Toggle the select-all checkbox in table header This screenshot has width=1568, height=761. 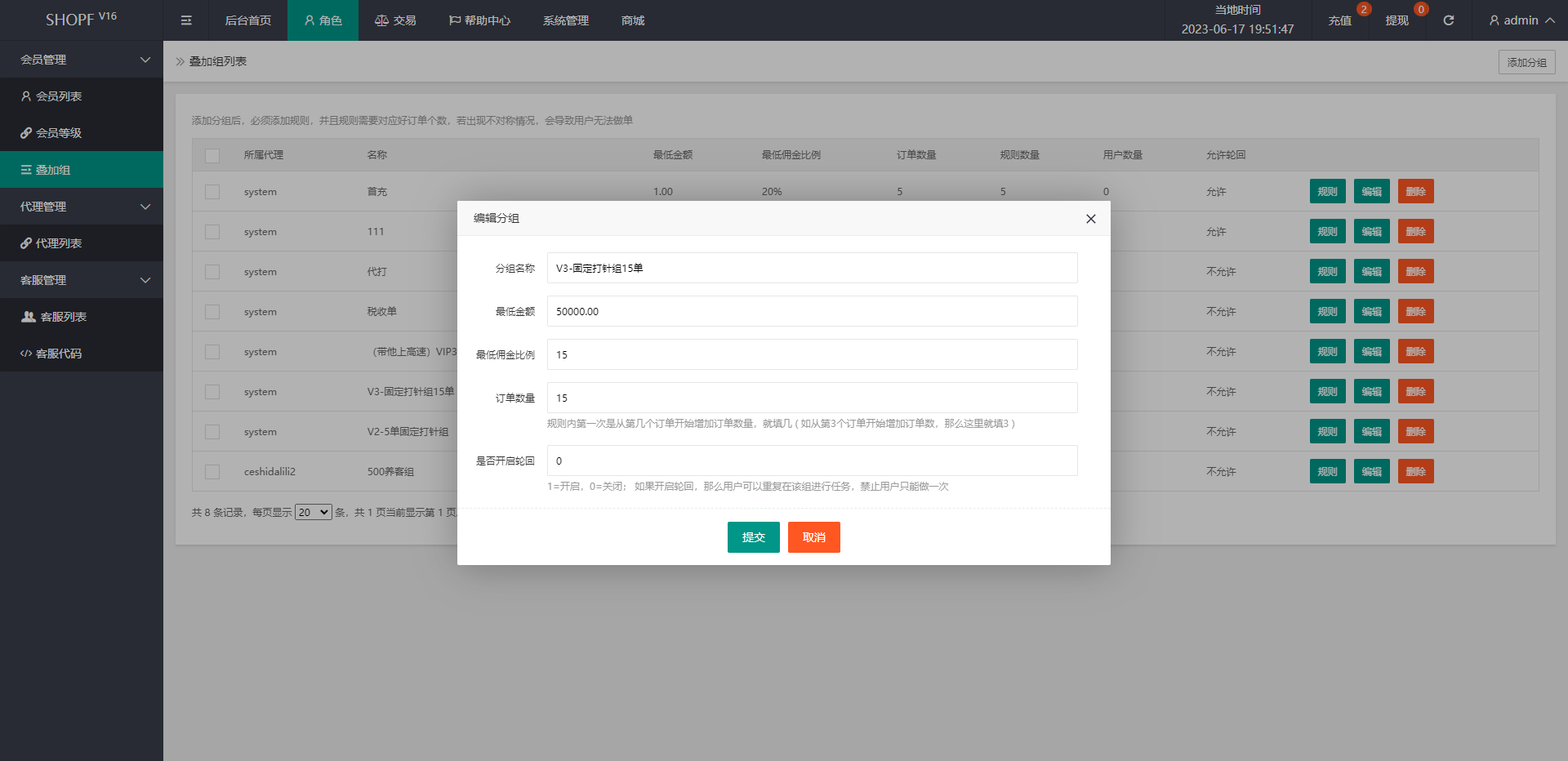pos(212,155)
